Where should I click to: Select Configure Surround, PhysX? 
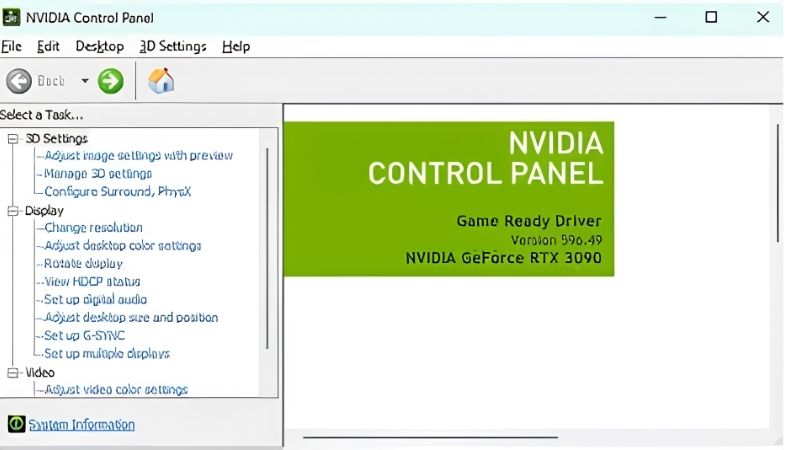pos(117,191)
